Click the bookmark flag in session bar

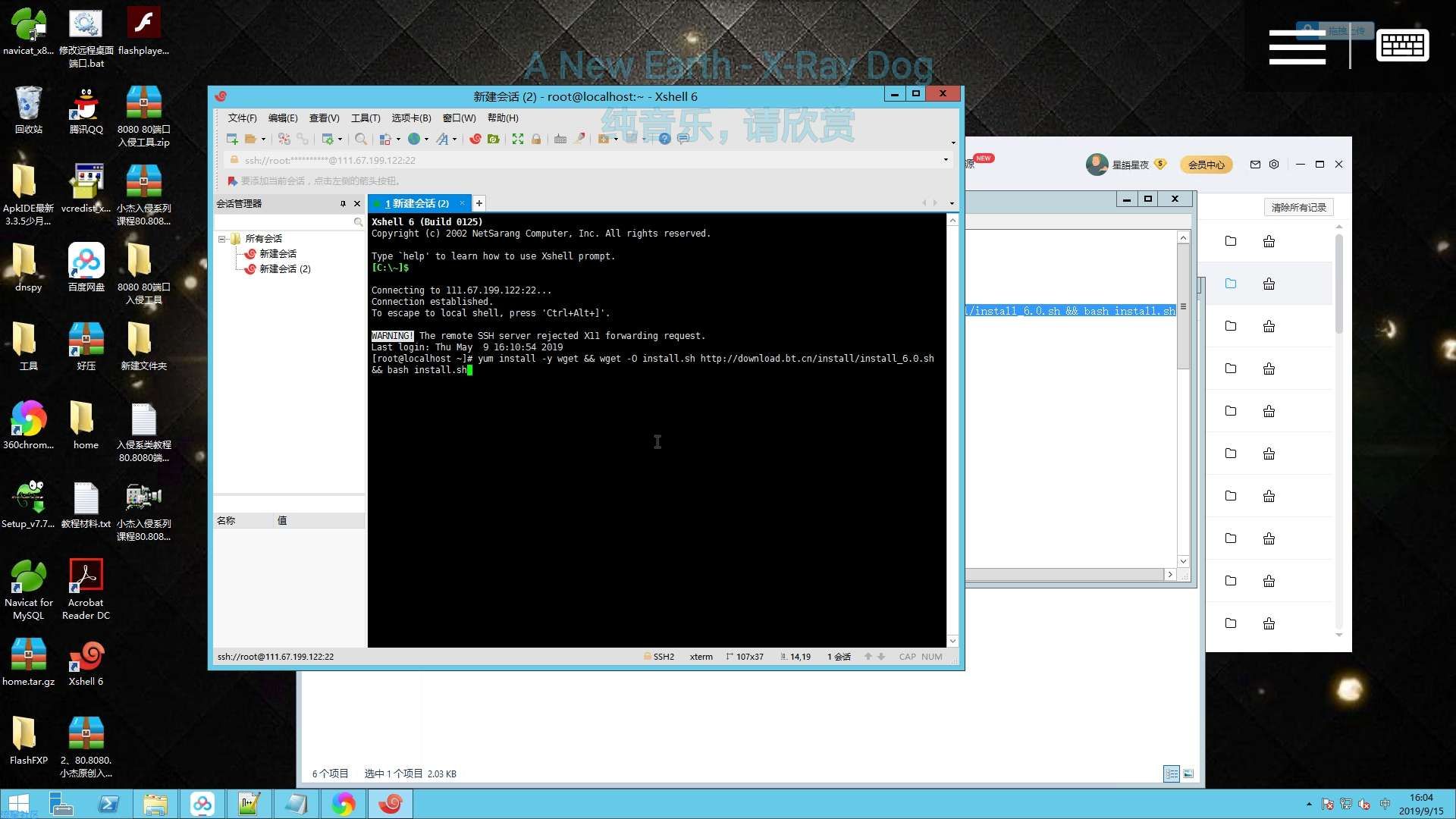(232, 180)
